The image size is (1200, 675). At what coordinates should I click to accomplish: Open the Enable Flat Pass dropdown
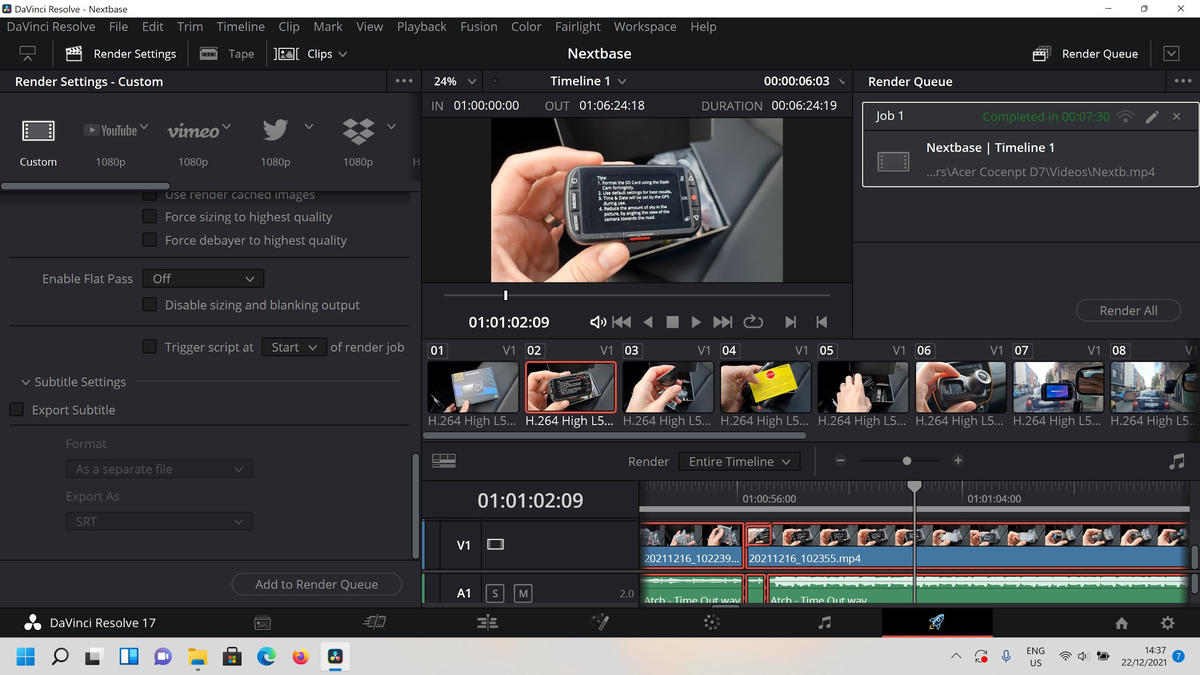point(204,278)
